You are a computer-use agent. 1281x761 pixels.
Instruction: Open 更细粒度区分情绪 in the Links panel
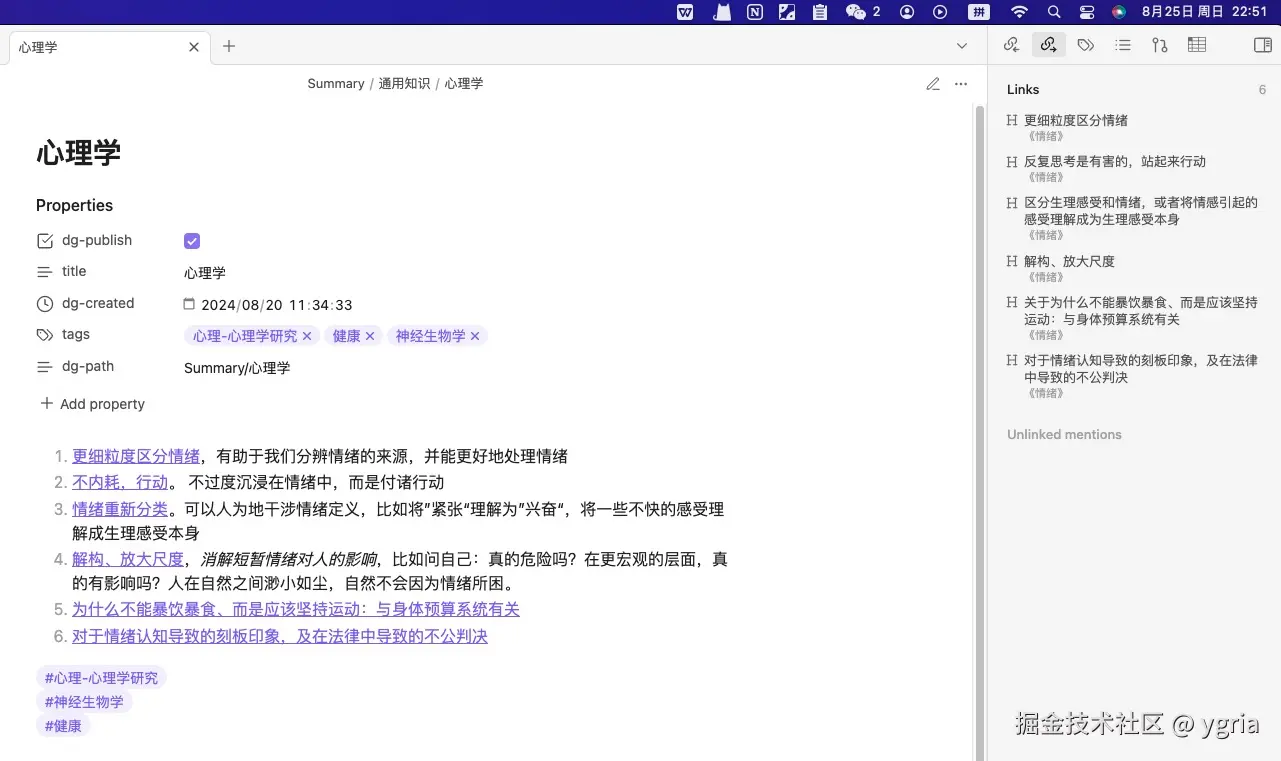(x=1076, y=120)
